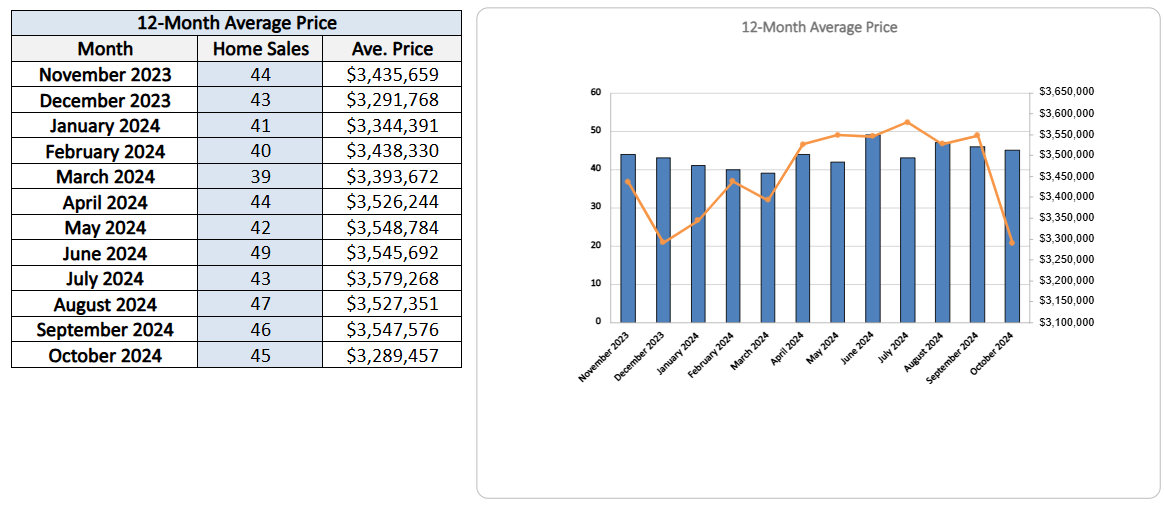Image resolution: width=1164 pixels, height=508 pixels.
Task: Select the 'July 2024' table cell
Action: (105, 279)
